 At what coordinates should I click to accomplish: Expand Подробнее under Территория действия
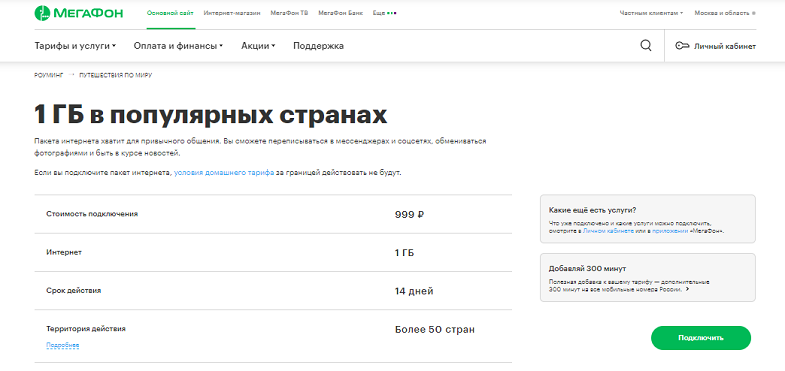tap(63, 345)
